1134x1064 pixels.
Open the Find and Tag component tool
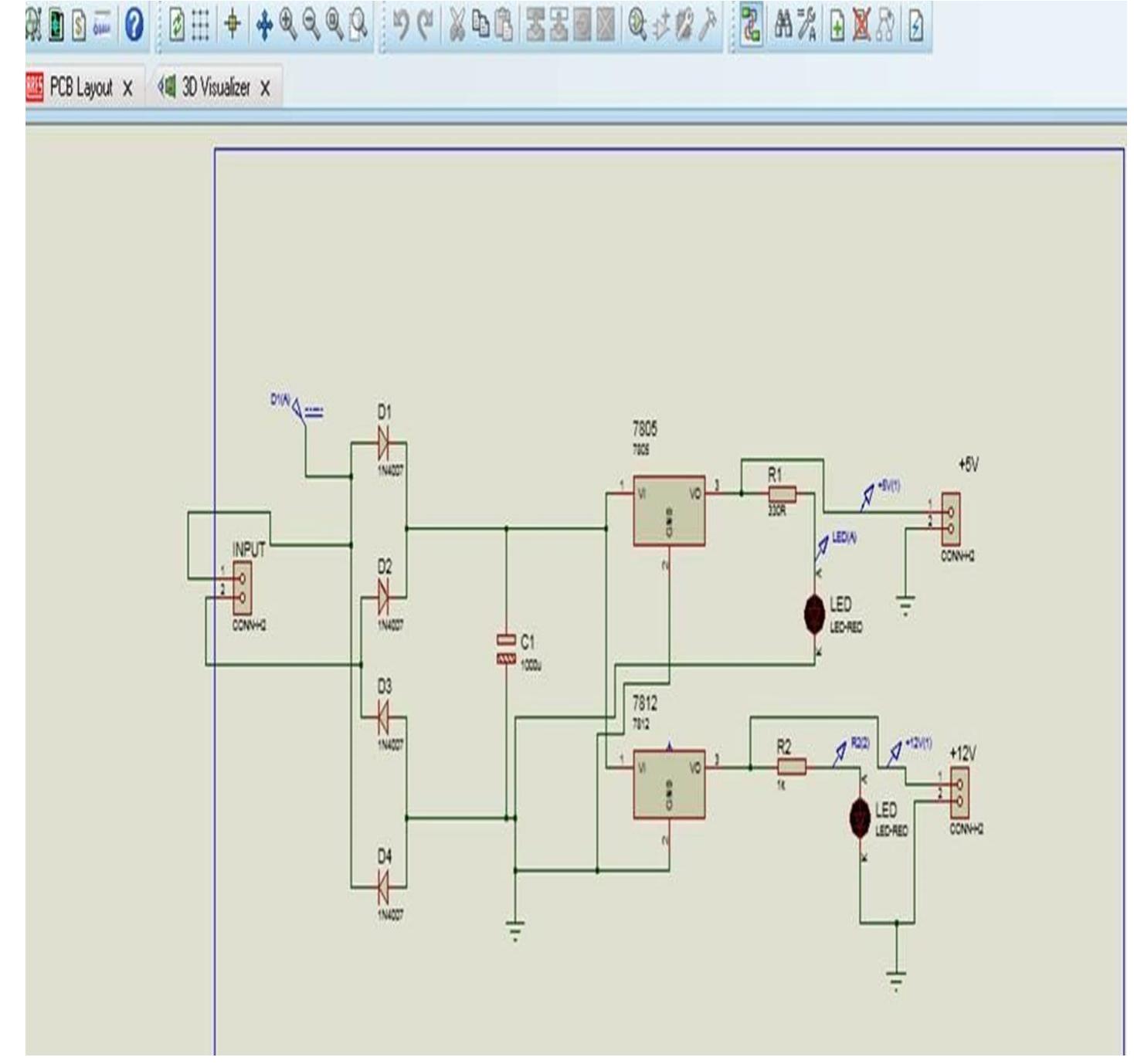click(x=783, y=25)
